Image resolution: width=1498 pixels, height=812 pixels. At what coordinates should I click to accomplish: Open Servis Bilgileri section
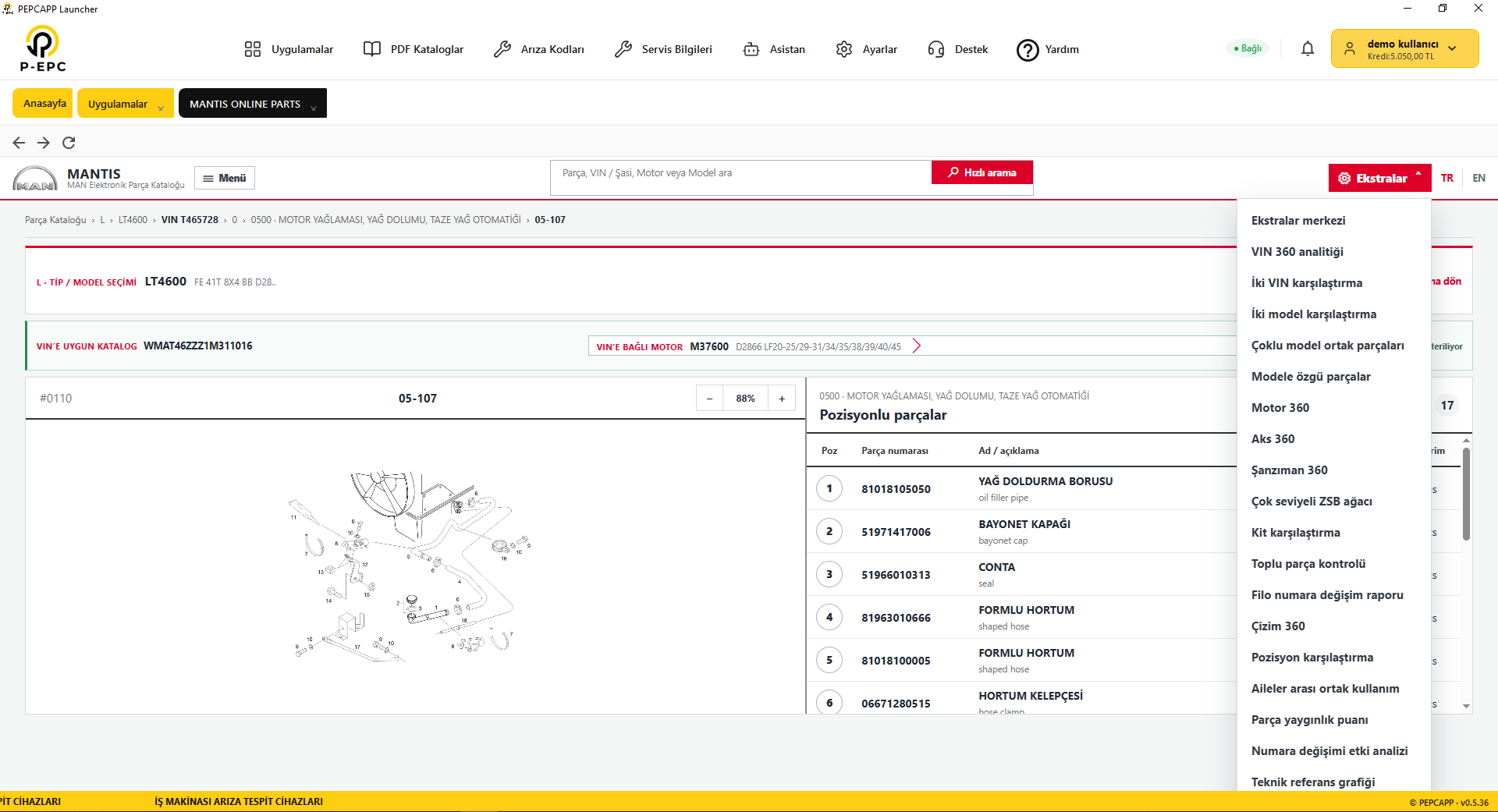pyautogui.click(x=664, y=49)
